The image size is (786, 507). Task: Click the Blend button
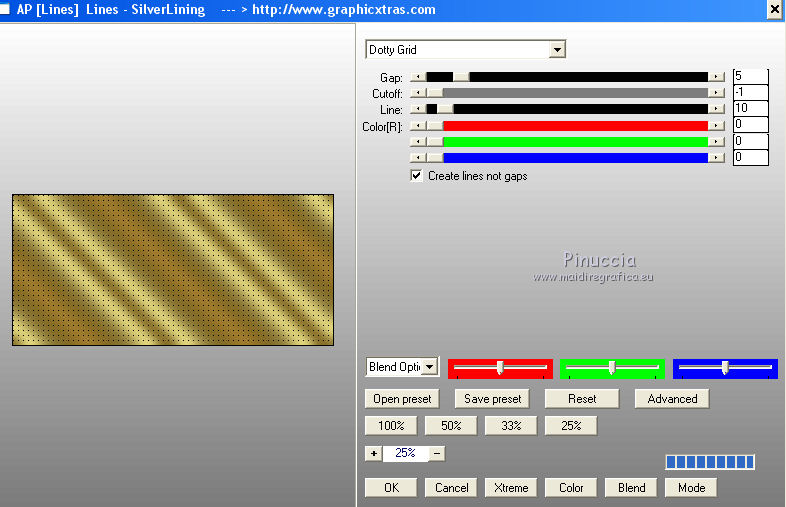tap(631, 487)
